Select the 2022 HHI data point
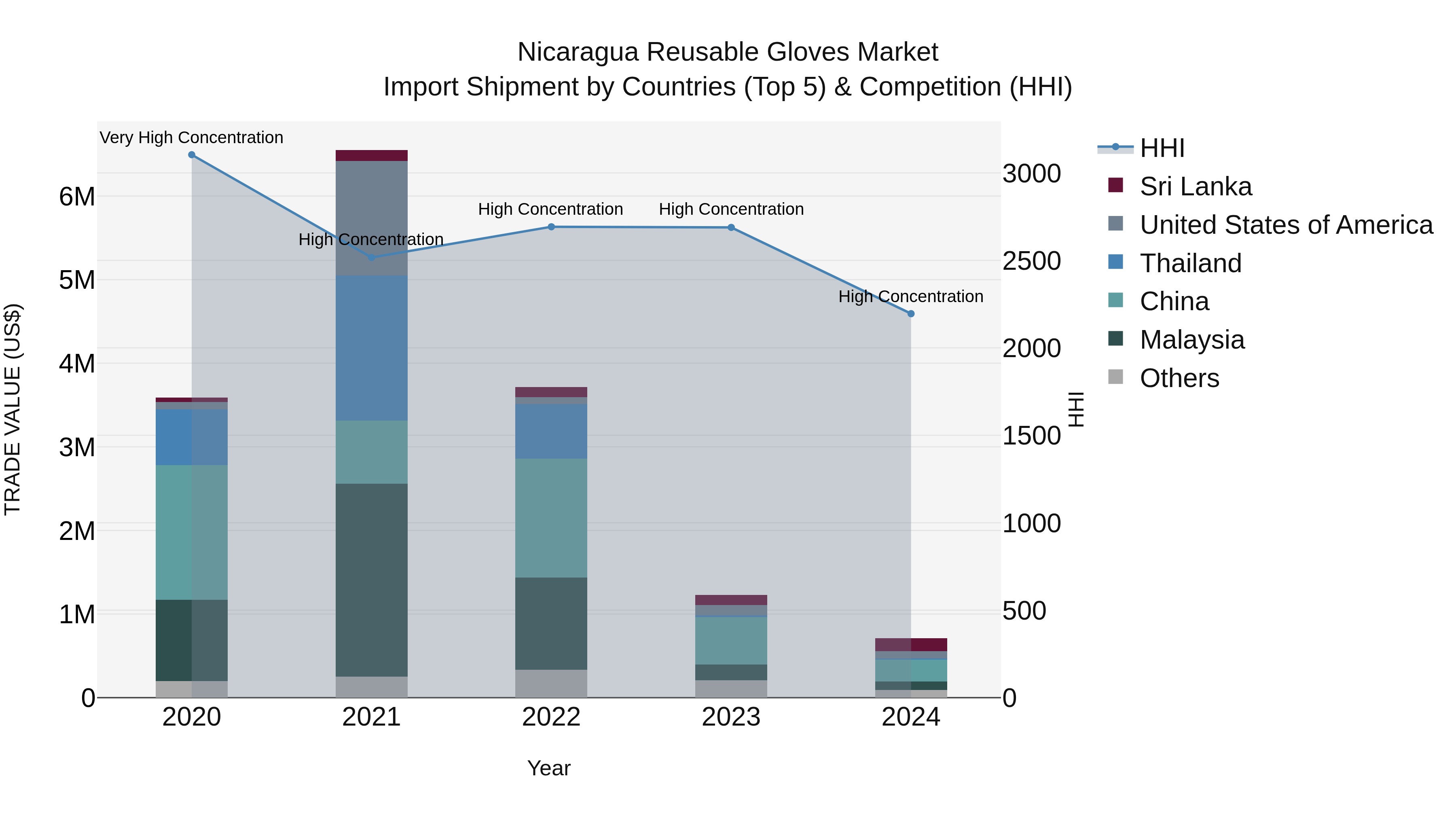Screen dimensions: 1456x819 552,227
